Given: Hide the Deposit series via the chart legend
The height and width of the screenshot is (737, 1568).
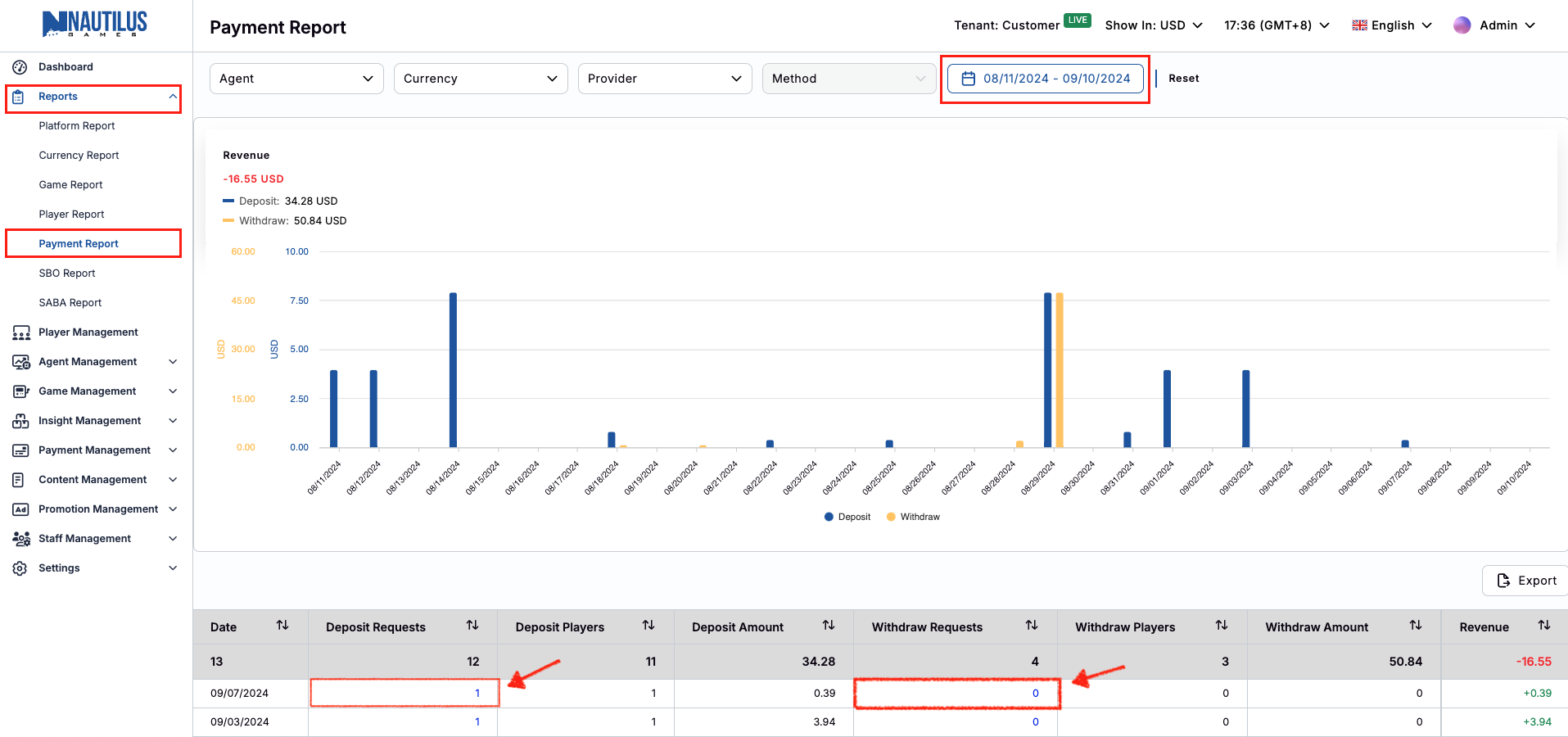Looking at the screenshot, I should point(847,516).
